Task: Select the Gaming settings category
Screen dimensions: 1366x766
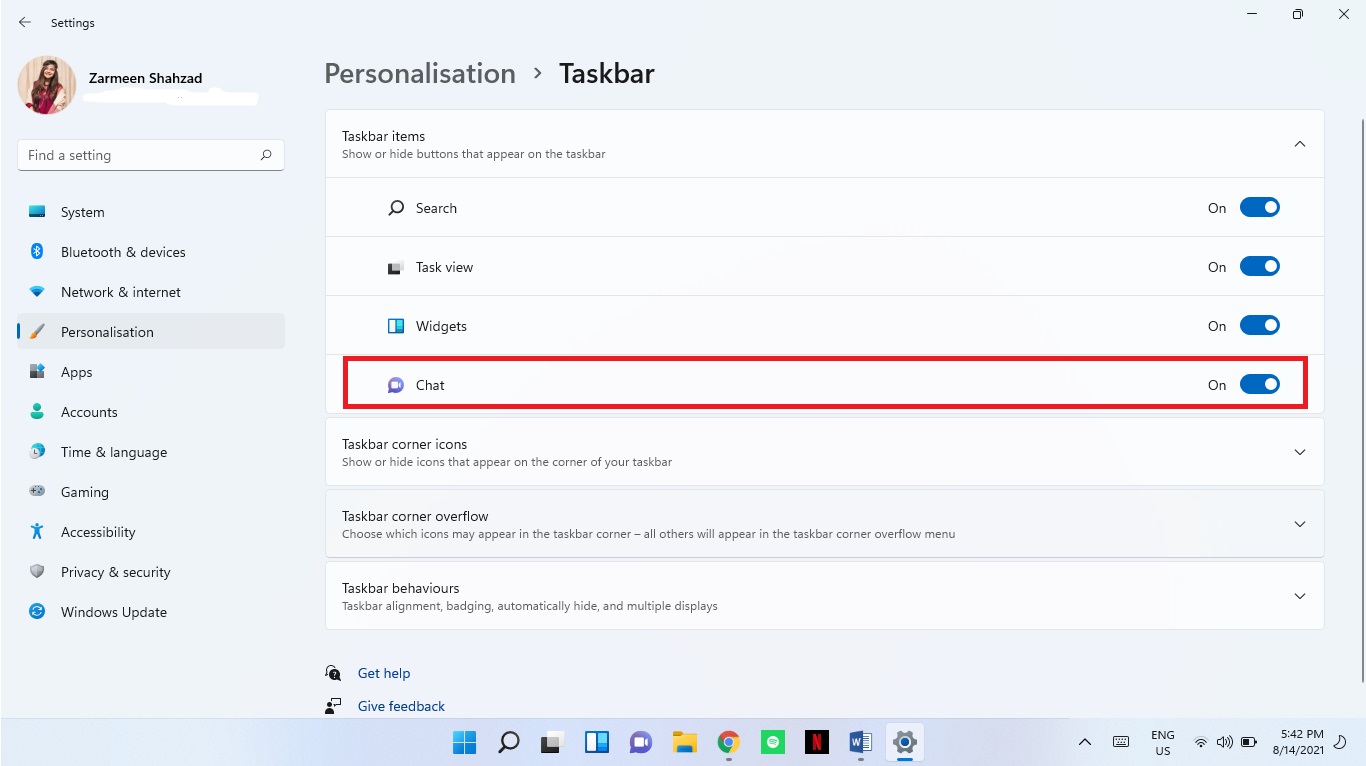Action: click(85, 491)
